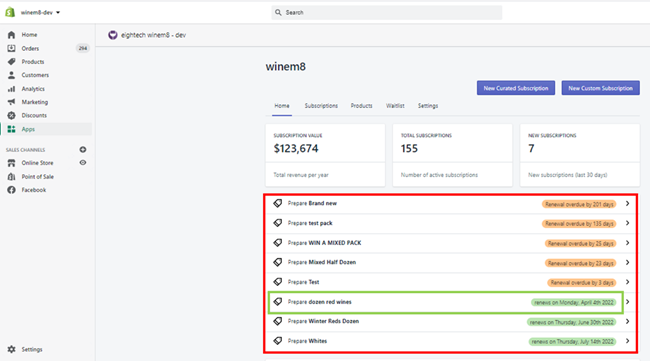Screen dimensions: 650x361
Task: Click the Online Store shop icon
Action: click(11, 163)
